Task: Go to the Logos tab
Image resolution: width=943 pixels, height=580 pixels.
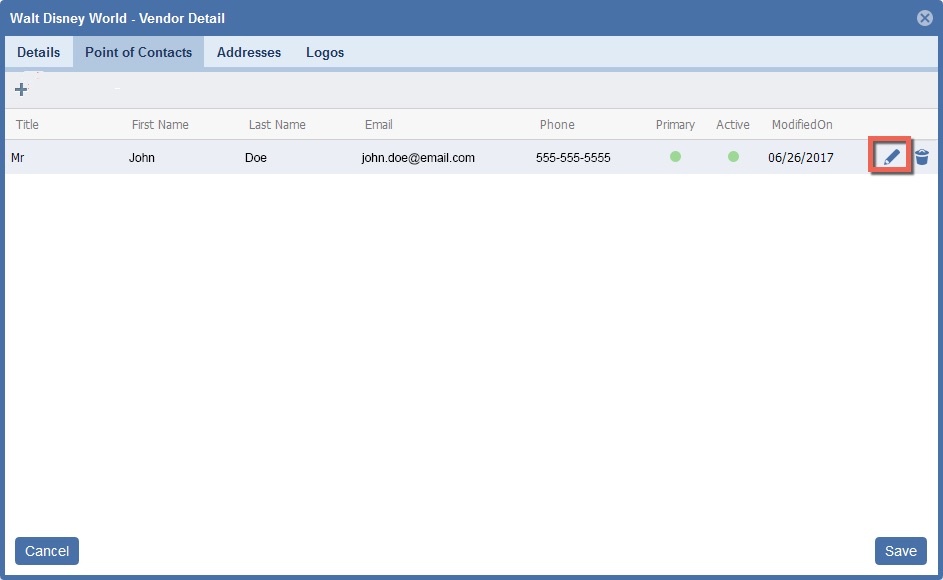Action: [x=325, y=52]
